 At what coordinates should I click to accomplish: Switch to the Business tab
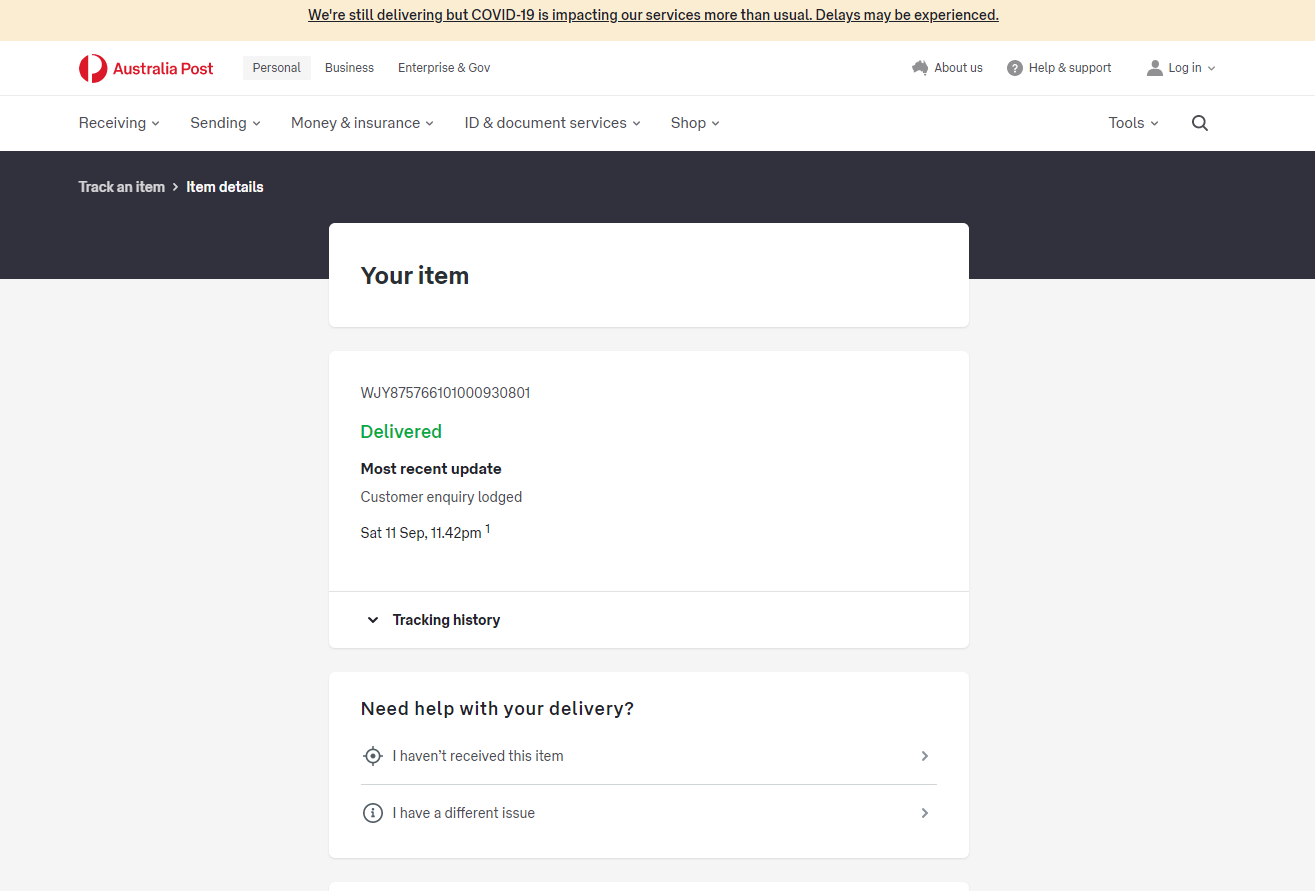click(349, 68)
